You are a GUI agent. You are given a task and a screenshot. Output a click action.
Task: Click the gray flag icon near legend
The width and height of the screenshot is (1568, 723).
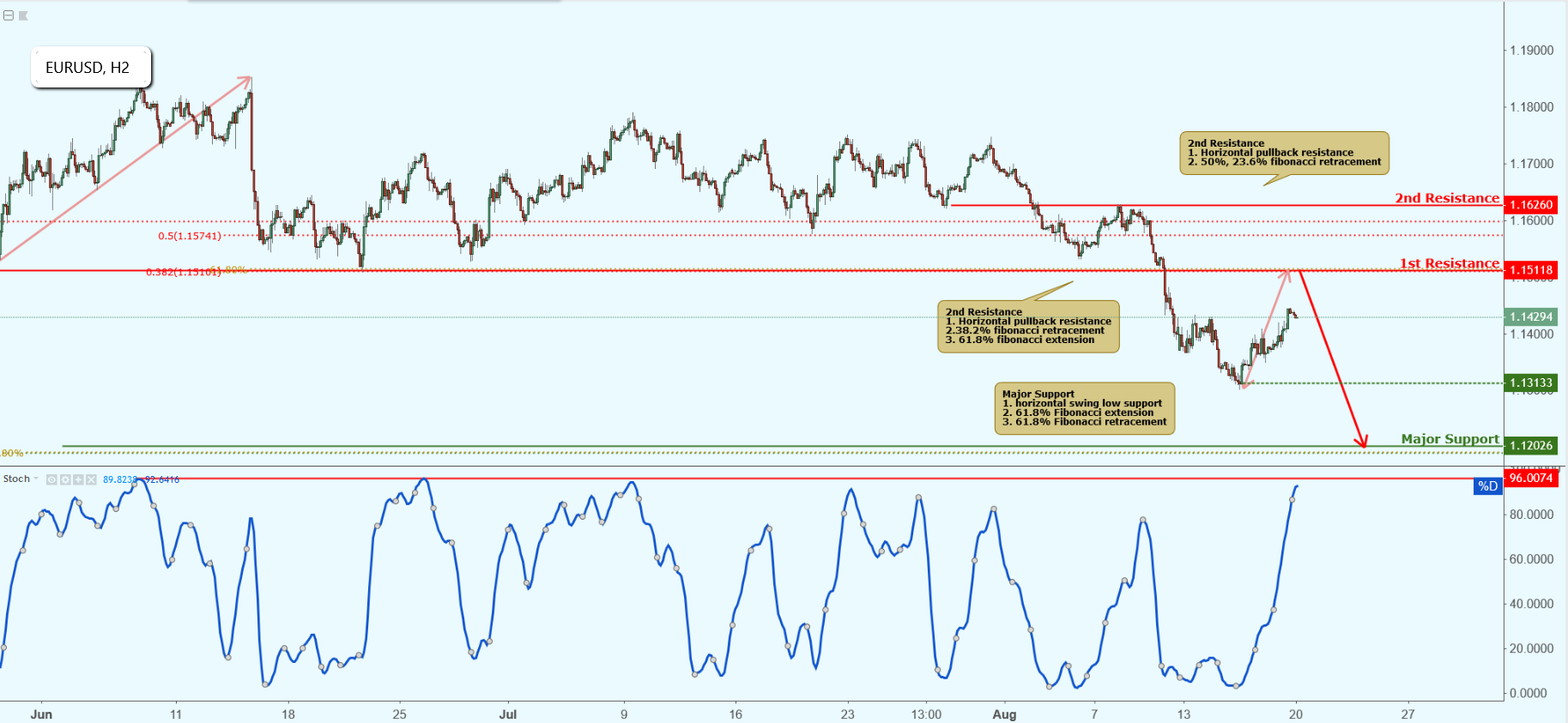(x=24, y=15)
